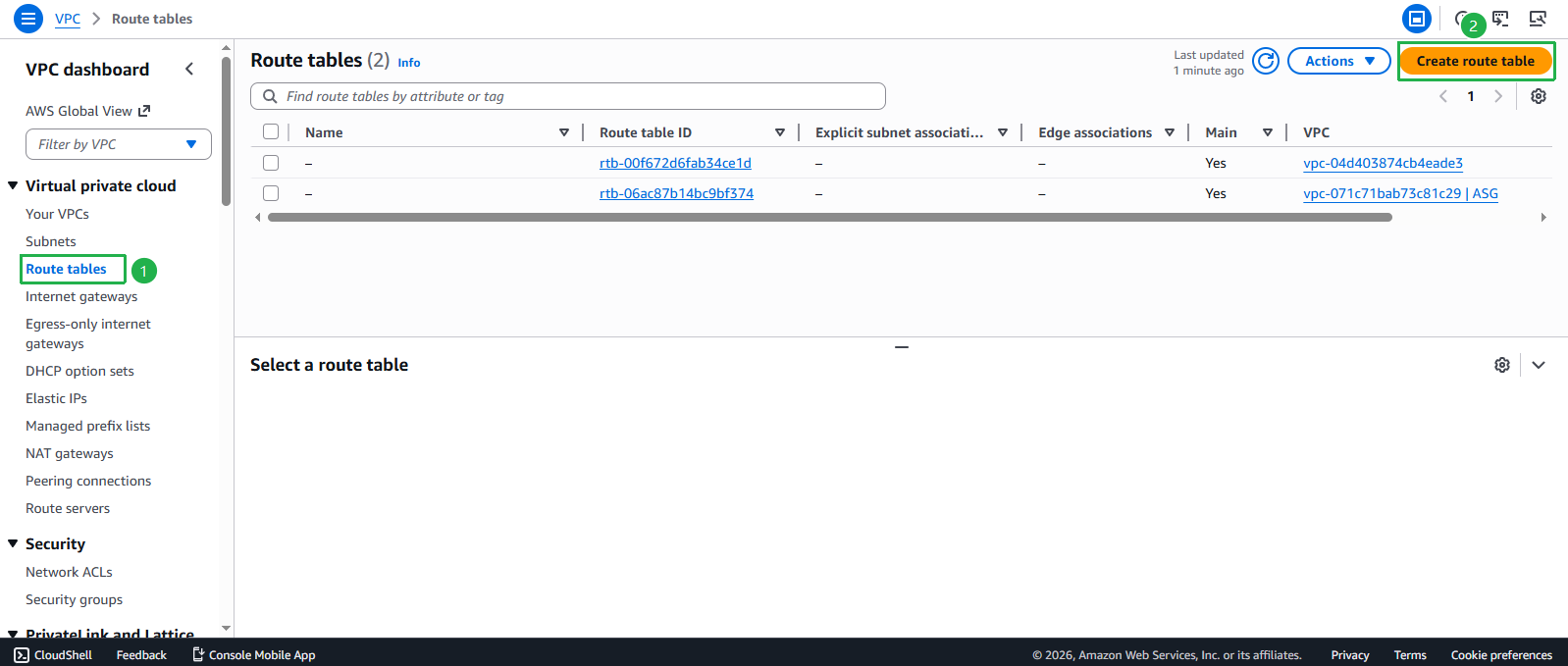Sort by Route table ID column arrow
1568x666 pixels.
click(780, 132)
